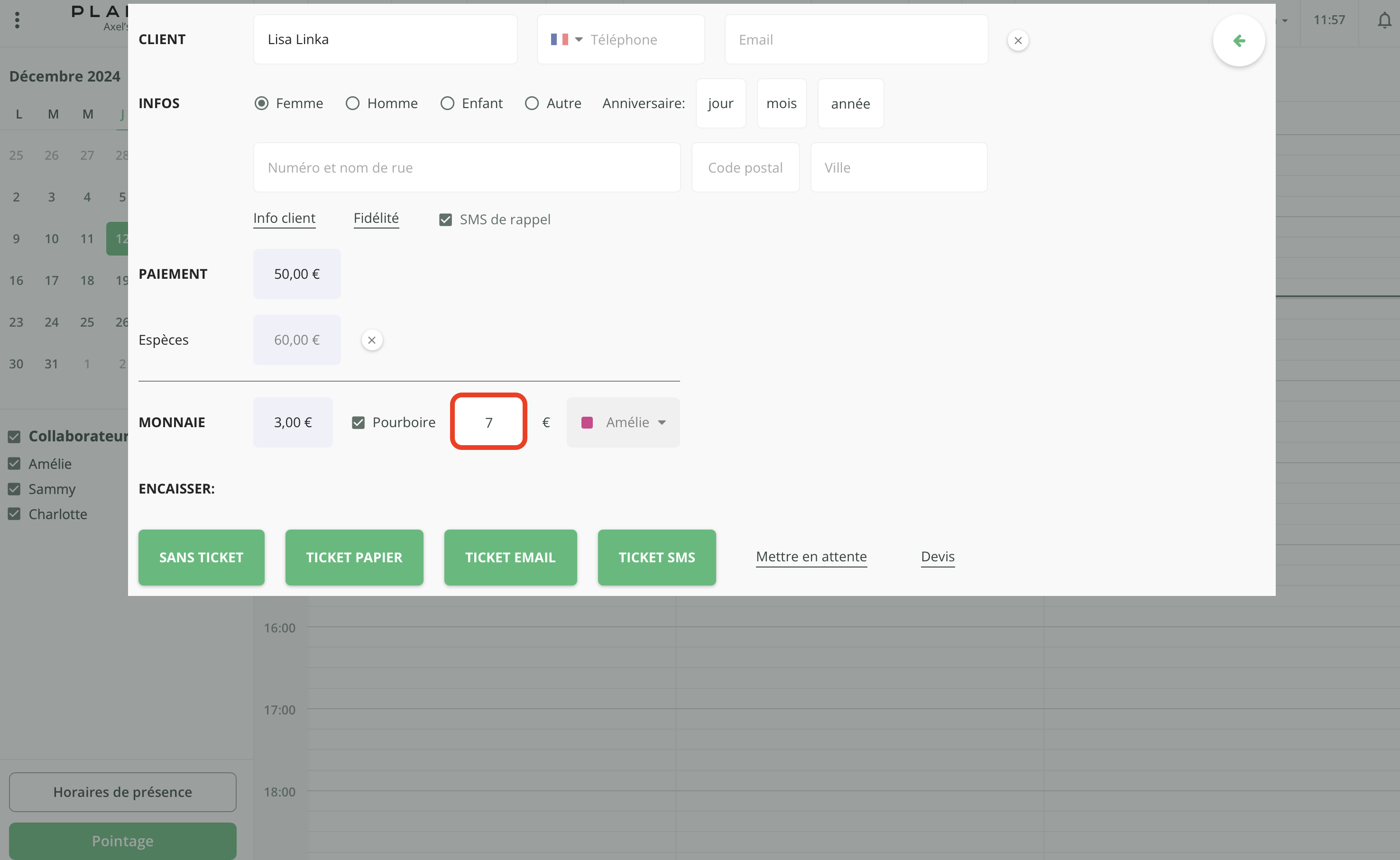Click the French flag country selector
Viewport: 1400px width, 860px height.
pos(559,40)
